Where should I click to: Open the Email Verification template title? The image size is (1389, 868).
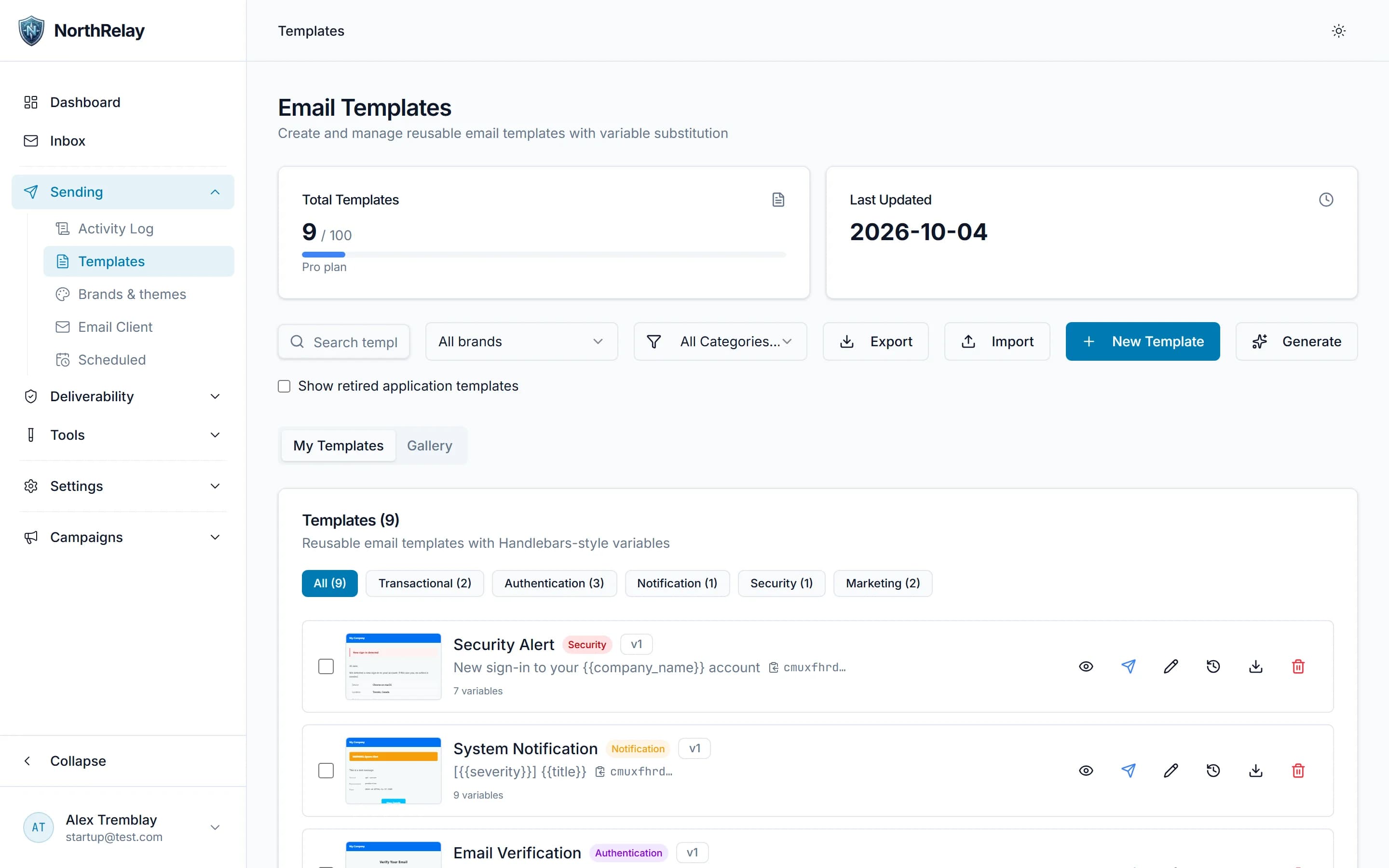[x=517, y=853]
